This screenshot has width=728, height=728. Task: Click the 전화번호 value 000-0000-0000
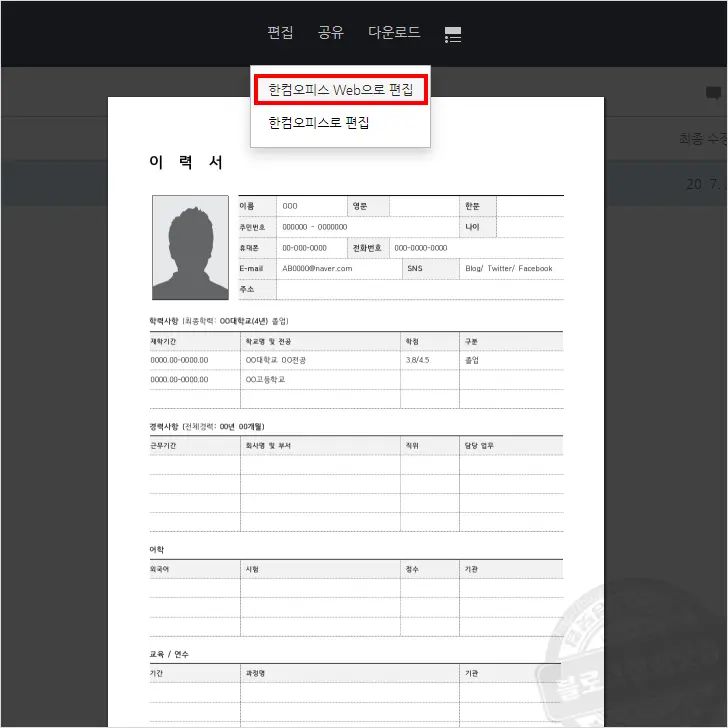[421, 248]
